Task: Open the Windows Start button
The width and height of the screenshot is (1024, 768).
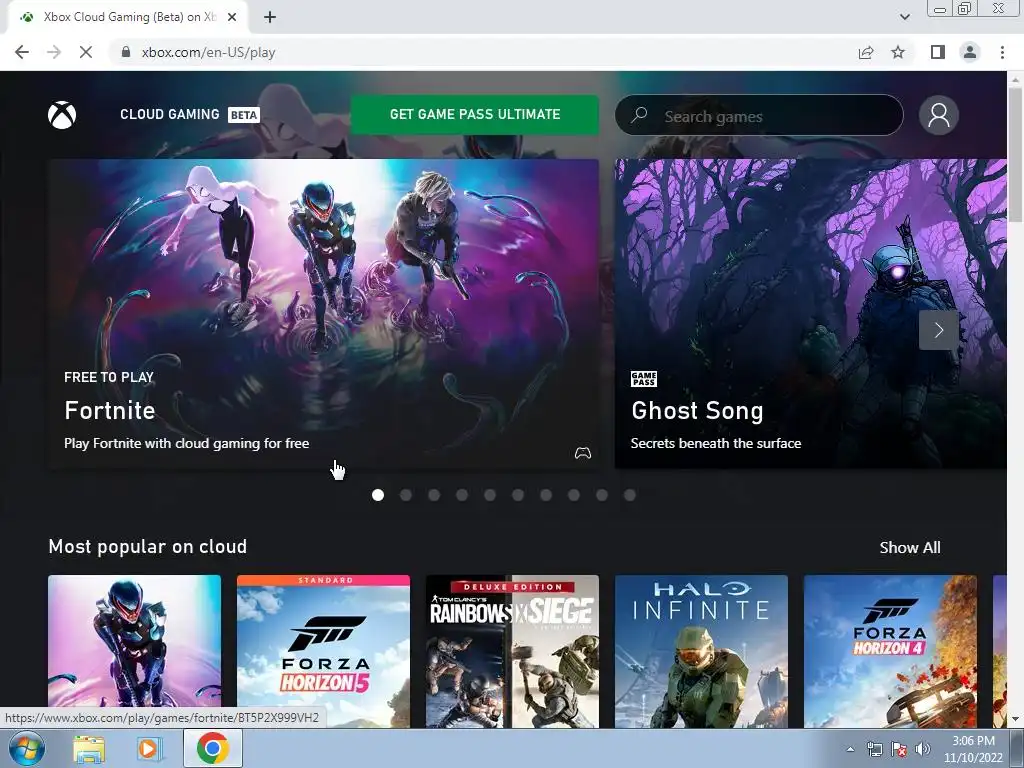Action: (x=27, y=748)
